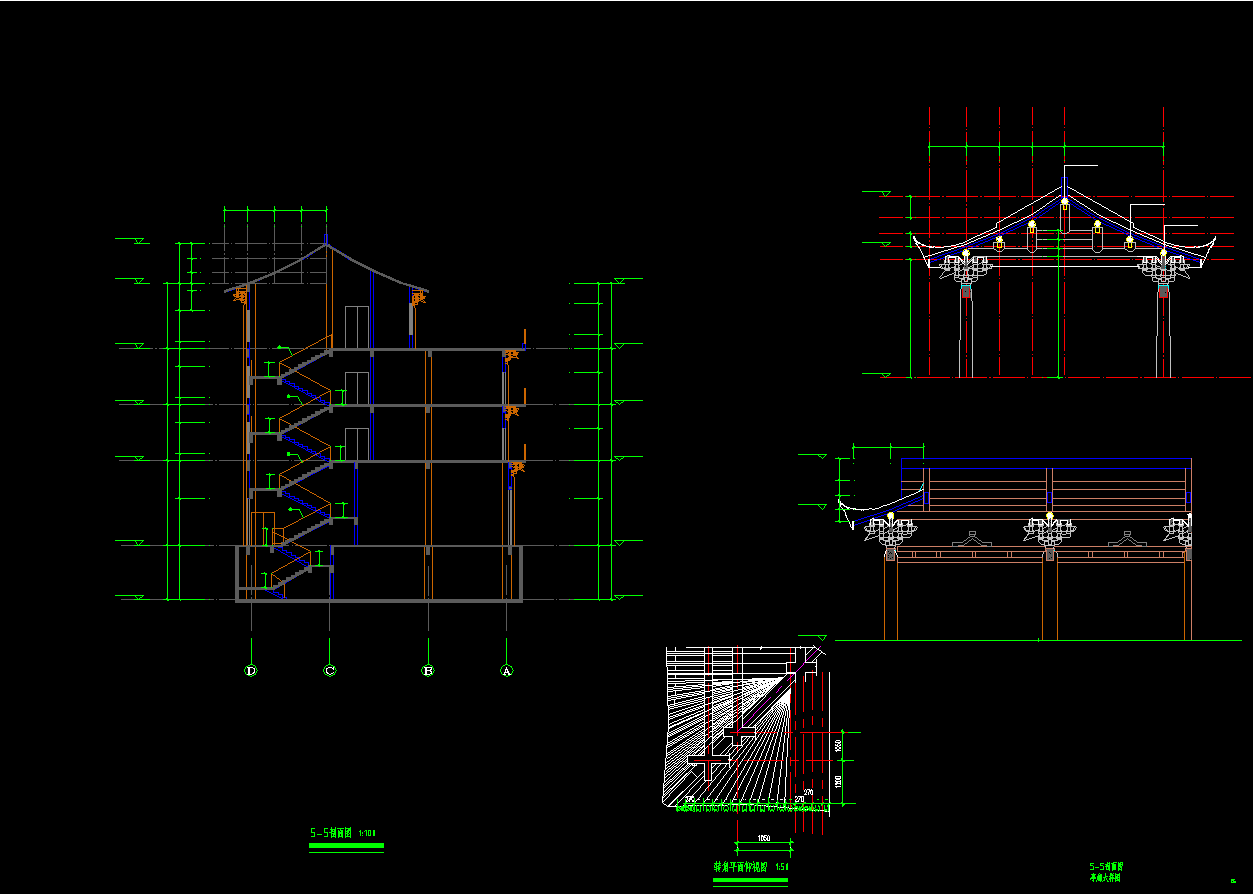
Task: Select the 1650 vertical dimension beside the corner plan
Action: [x=838, y=745]
